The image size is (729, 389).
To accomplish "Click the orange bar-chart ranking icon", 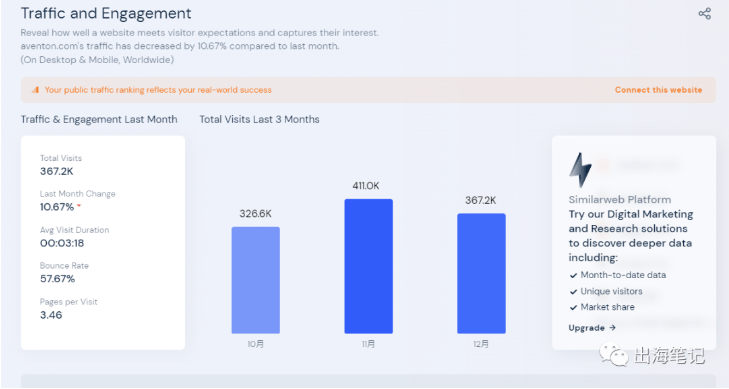I will pos(35,90).
